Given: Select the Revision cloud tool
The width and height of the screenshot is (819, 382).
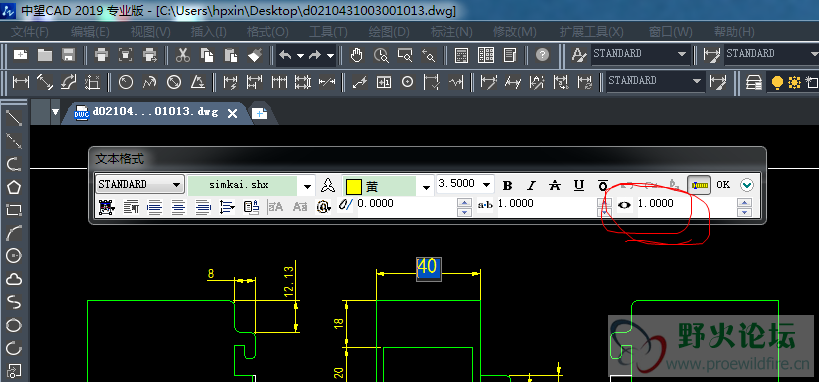Looking at the screenshot, I should 14,279.
